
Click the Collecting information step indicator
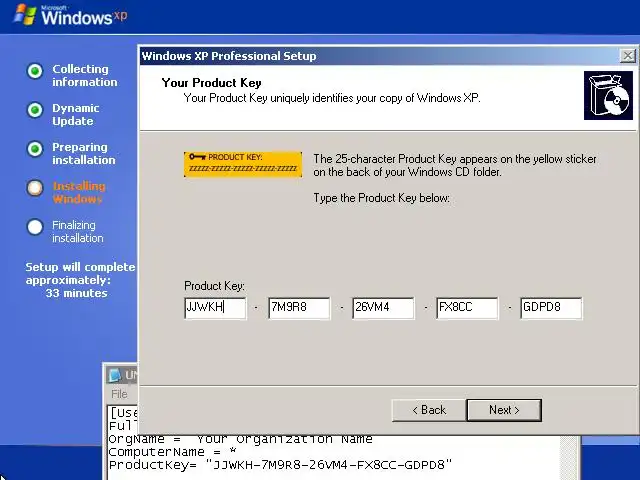click(x=35, y=71)
